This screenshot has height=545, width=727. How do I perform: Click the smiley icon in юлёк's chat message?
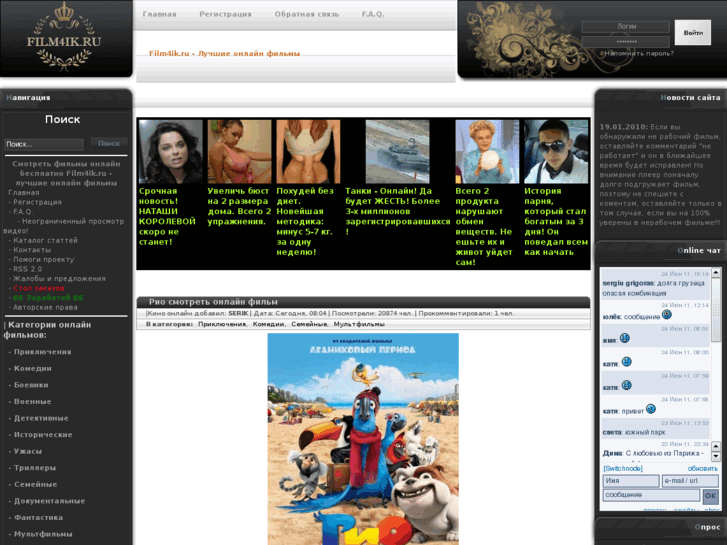(x=667, y=314)
